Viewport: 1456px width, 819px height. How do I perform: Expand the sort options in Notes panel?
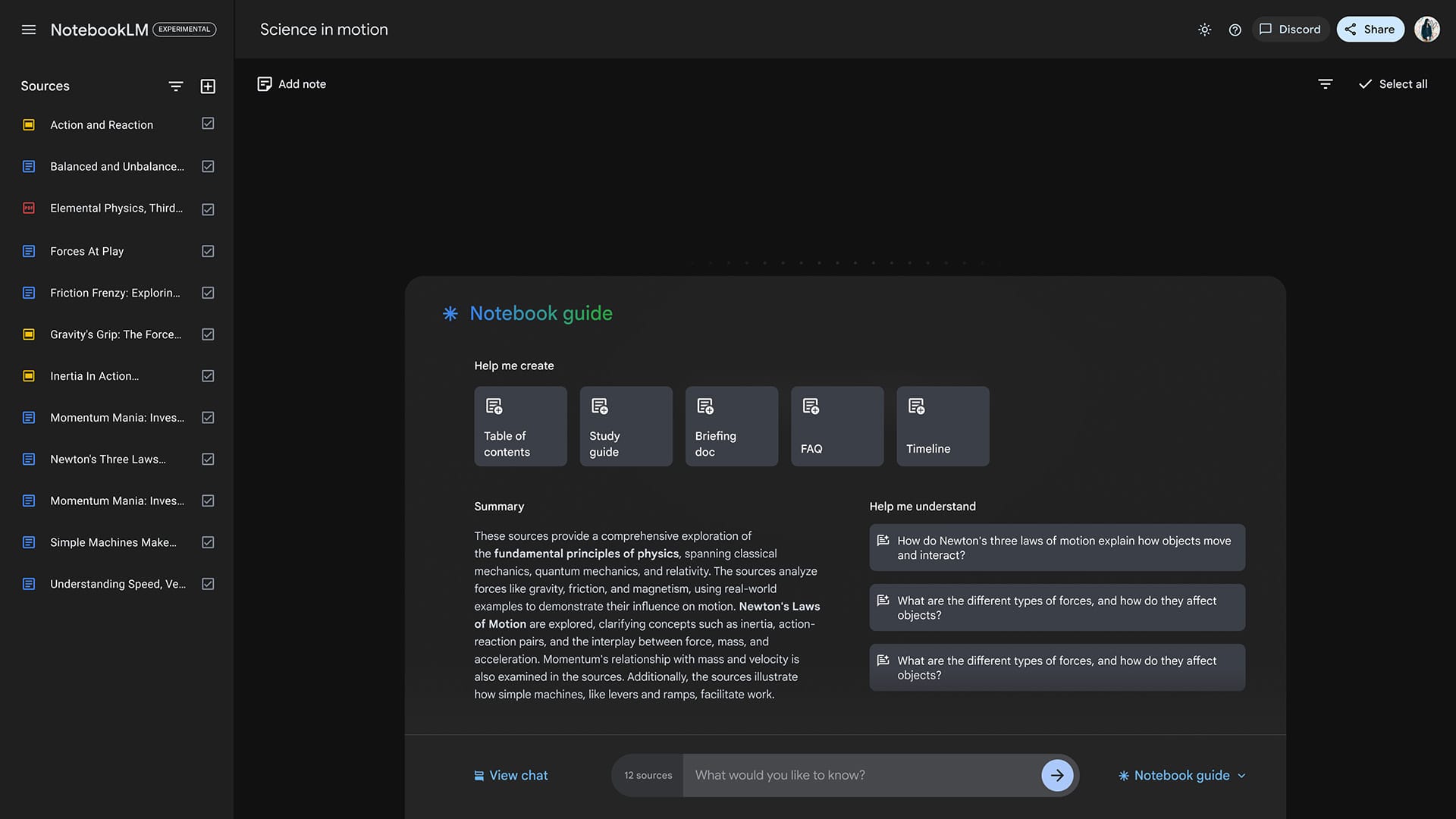(1325, 84)
